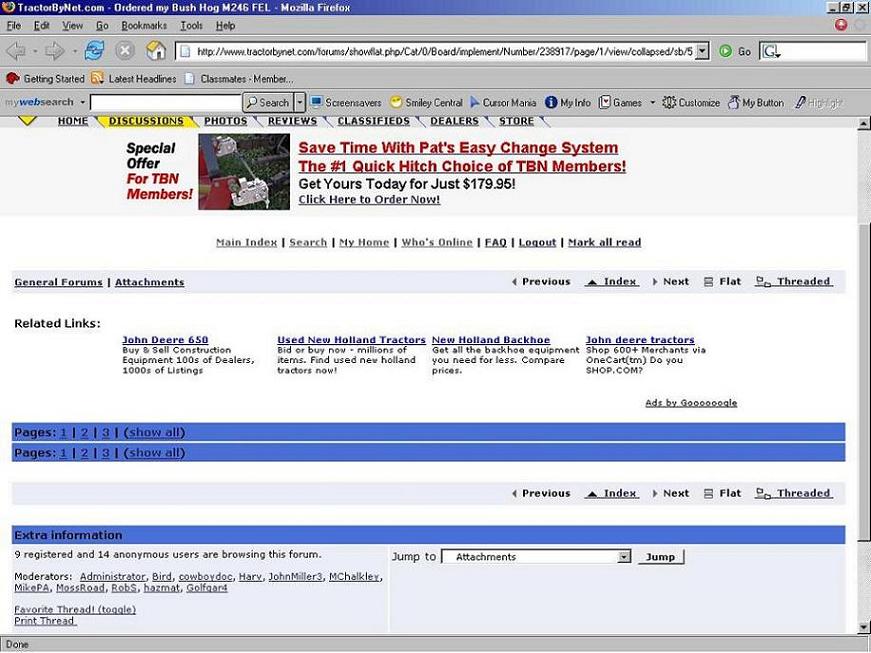Viewport: 871px width, 653px height.
Task: Click the Stop loading icon
Action: click(125, 51)
